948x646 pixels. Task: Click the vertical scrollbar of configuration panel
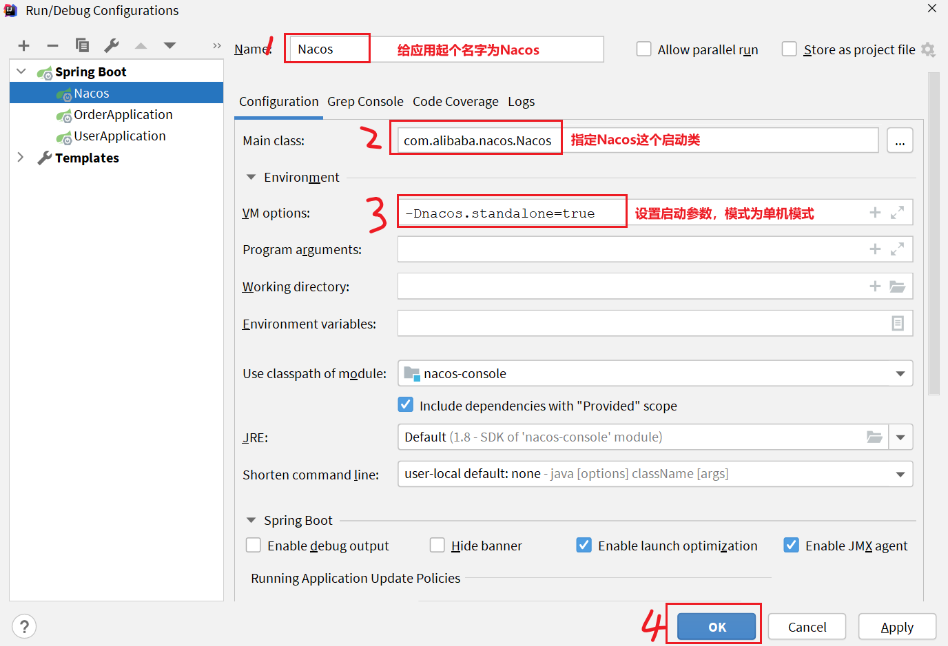click(x=933, y=233)
